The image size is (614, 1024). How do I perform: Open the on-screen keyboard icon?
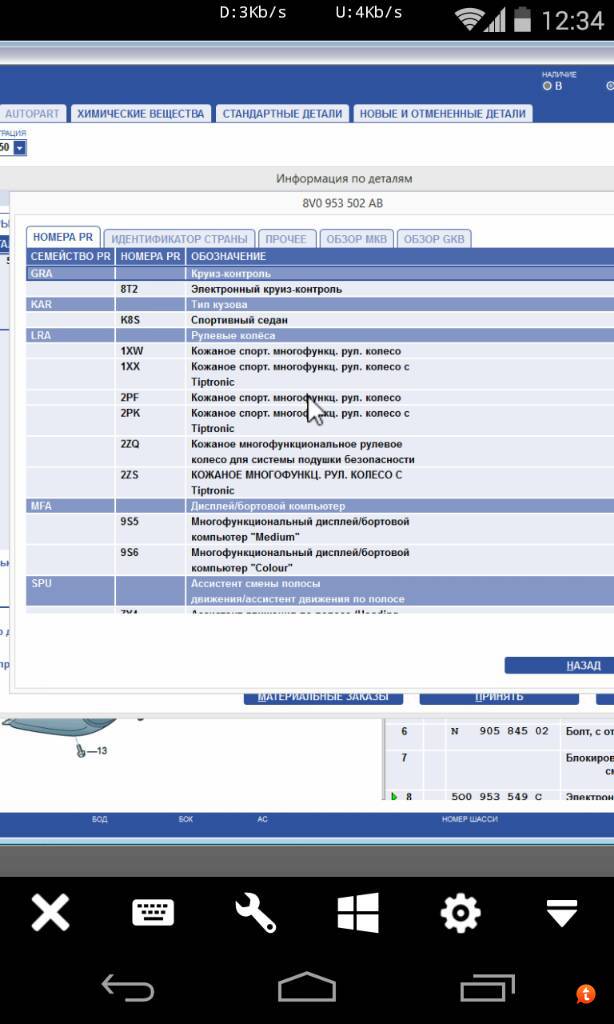point(153,912)
